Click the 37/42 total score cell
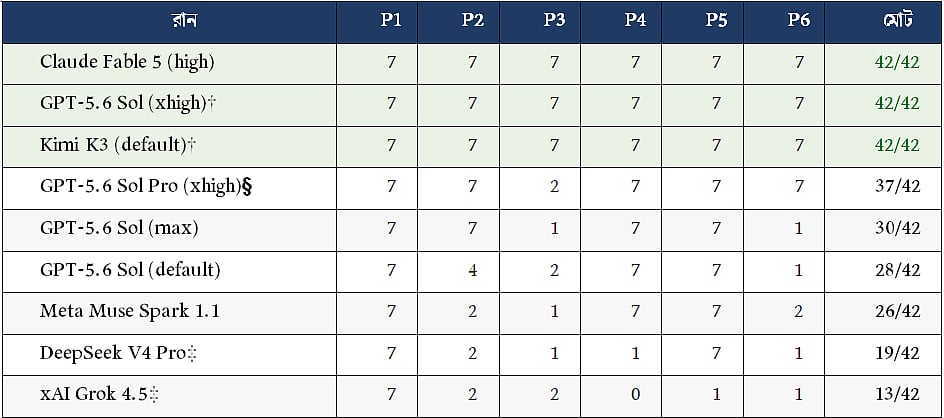Screen dimensions: 944x418 click(897, 187)
